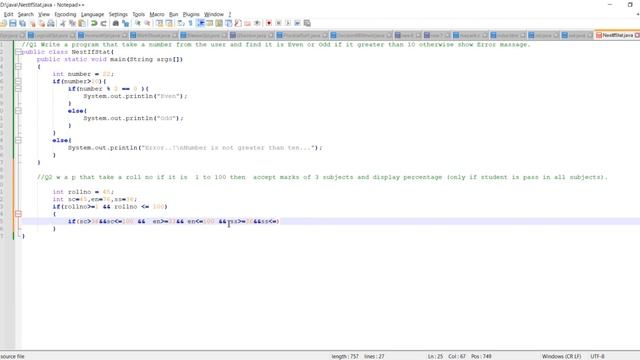This screenshot has height=360, width=640.
Task: Click 'length : 757' in status bar
Action: pyautogui.click(x=345, y=356)
